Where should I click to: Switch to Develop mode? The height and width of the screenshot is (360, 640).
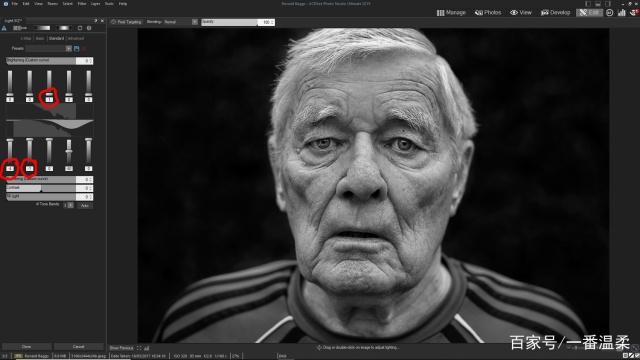(x=556, y=13)
